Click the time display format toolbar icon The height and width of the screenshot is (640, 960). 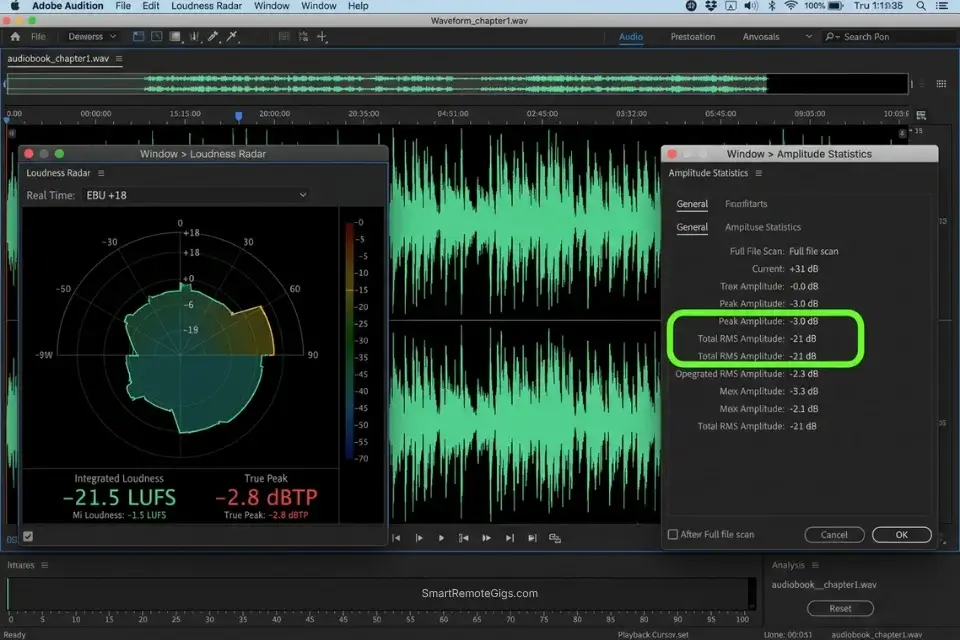pos(303,37)
